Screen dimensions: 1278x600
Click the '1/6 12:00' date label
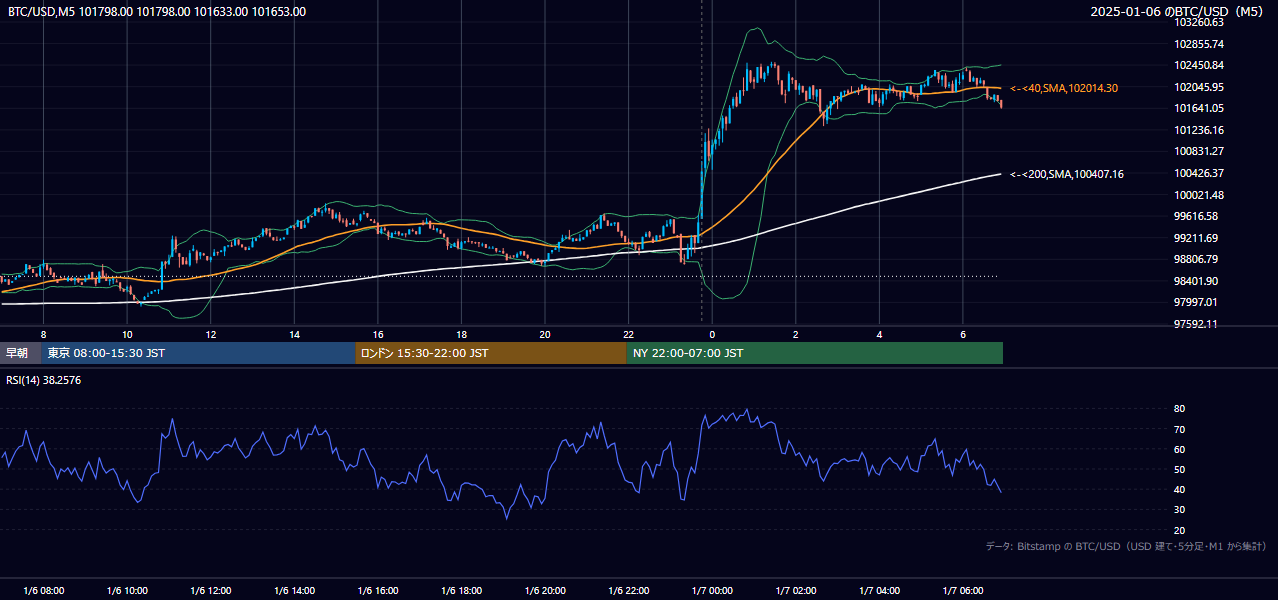tap(211, 590)
